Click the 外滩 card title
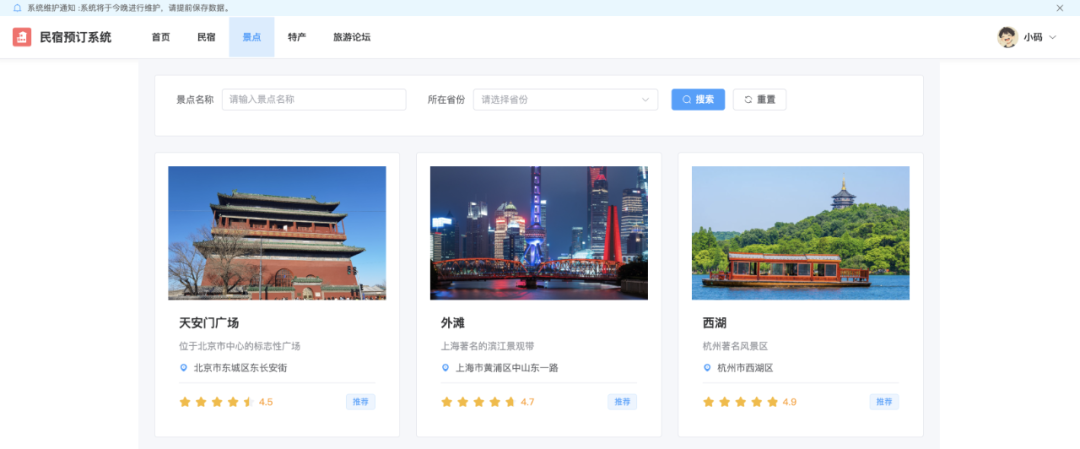 (453, 323)
